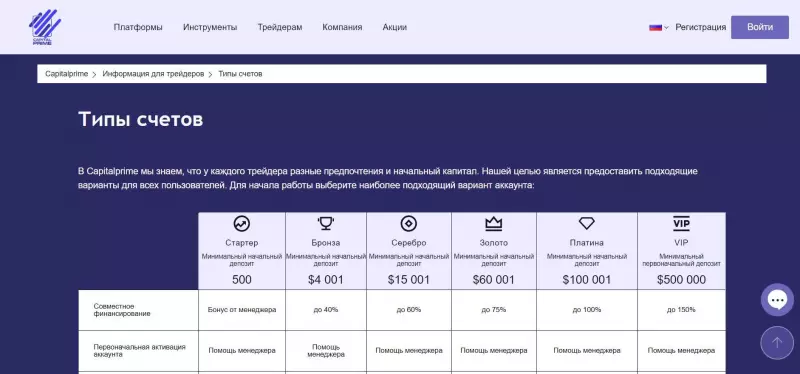Click the Стартер chart icon
Image resolution: width=800 pixels, height=374 pixels.
(242, 223)
